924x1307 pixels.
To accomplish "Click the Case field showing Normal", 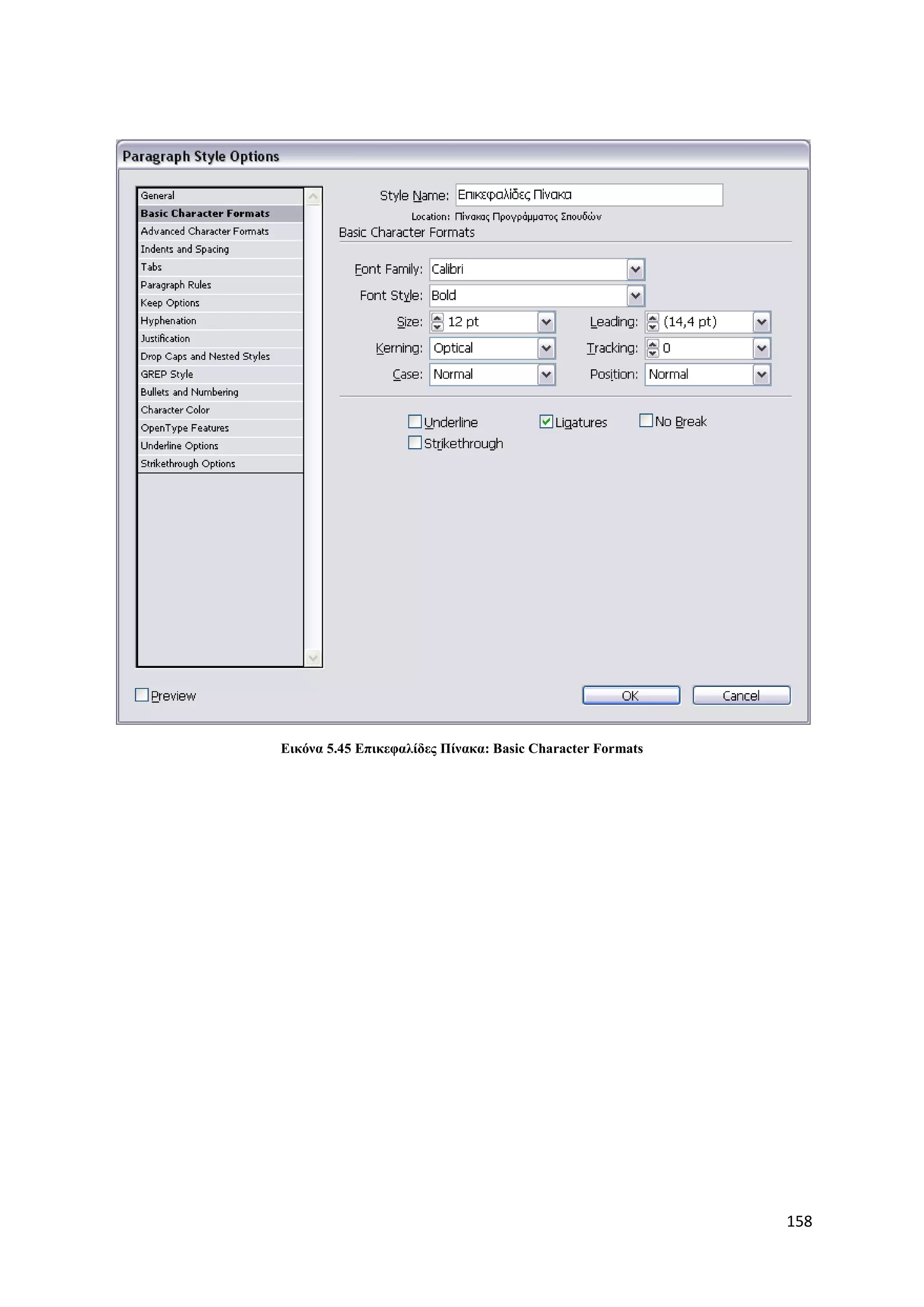I will (484, 375).
